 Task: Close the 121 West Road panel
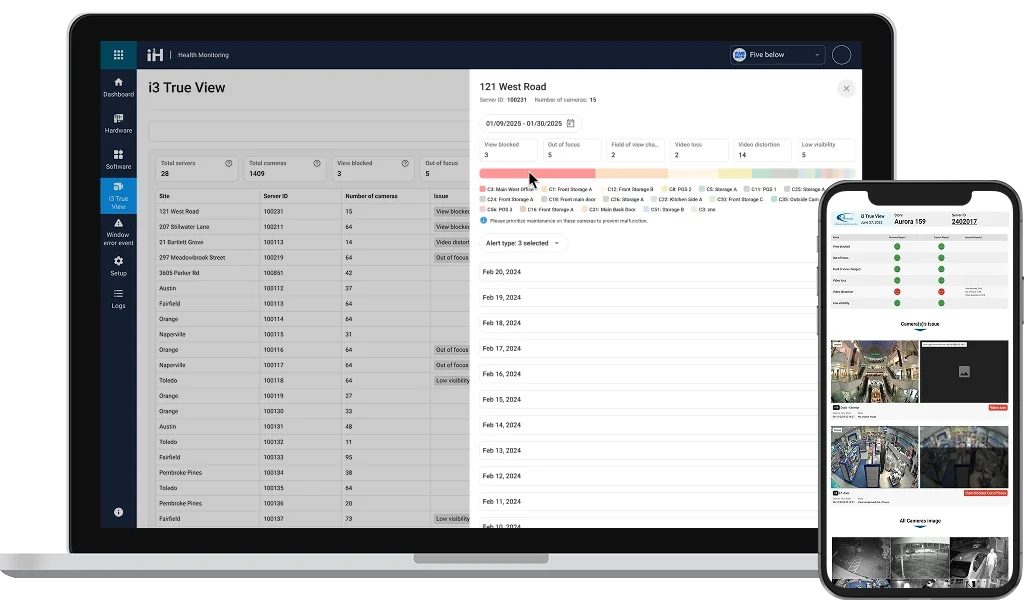846,88
